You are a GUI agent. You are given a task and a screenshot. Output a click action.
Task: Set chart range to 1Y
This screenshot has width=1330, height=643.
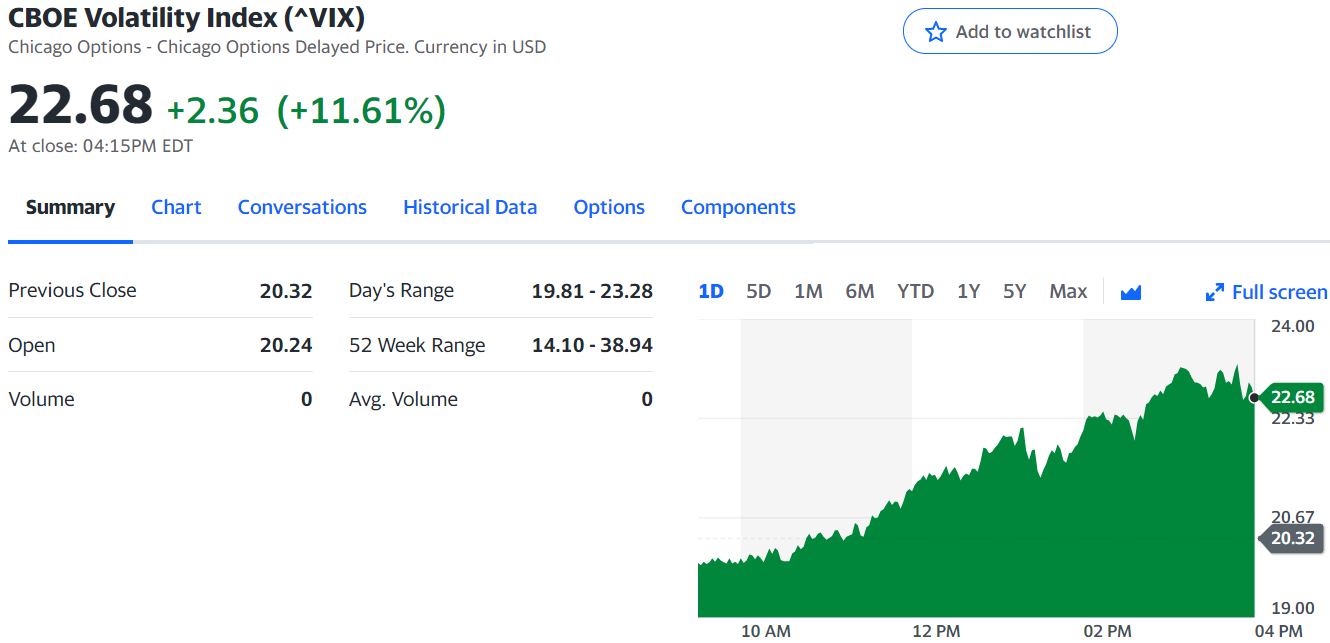(x=968, y=292)
